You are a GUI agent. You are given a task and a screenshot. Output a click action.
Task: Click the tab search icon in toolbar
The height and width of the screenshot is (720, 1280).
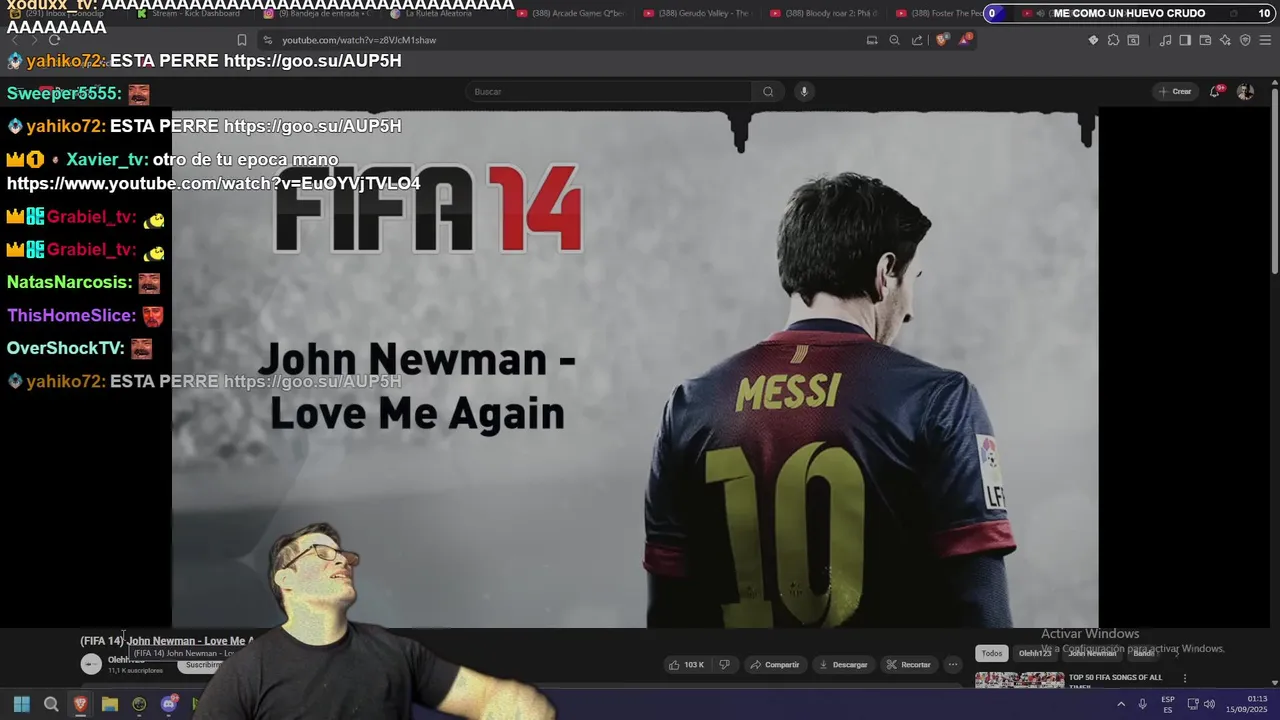pyautogui.click(x=1133, y=40)
